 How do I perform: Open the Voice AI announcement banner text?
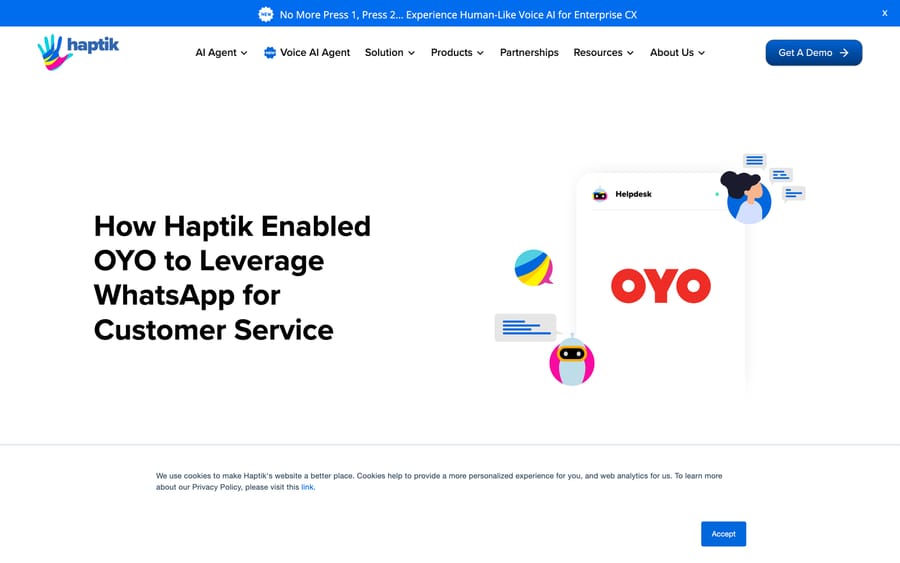tap(458, 14)
